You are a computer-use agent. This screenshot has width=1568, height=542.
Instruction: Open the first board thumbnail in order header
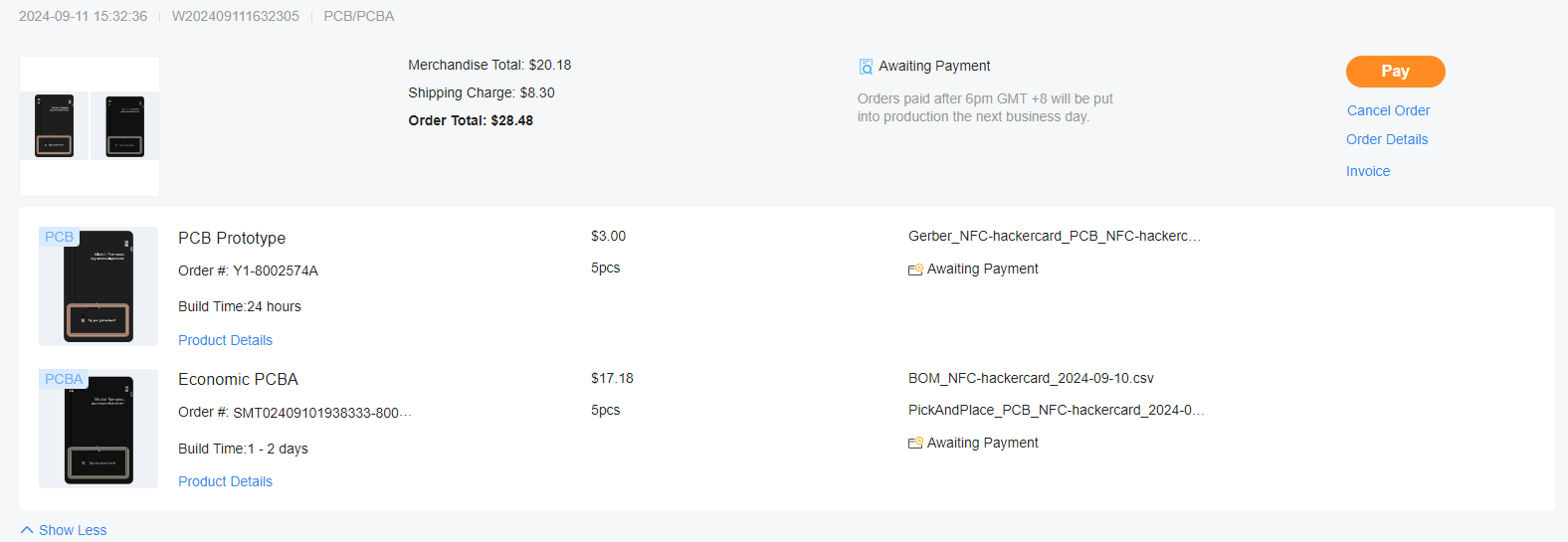pos(54,126)
